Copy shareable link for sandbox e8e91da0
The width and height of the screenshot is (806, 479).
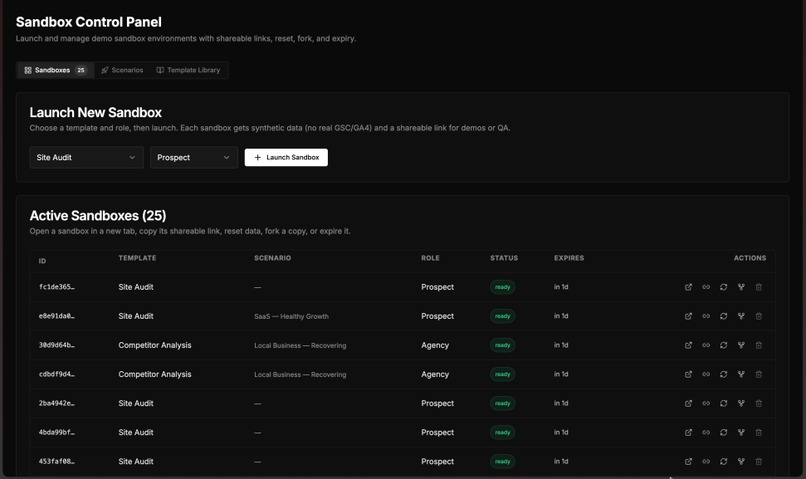[706, 316]
